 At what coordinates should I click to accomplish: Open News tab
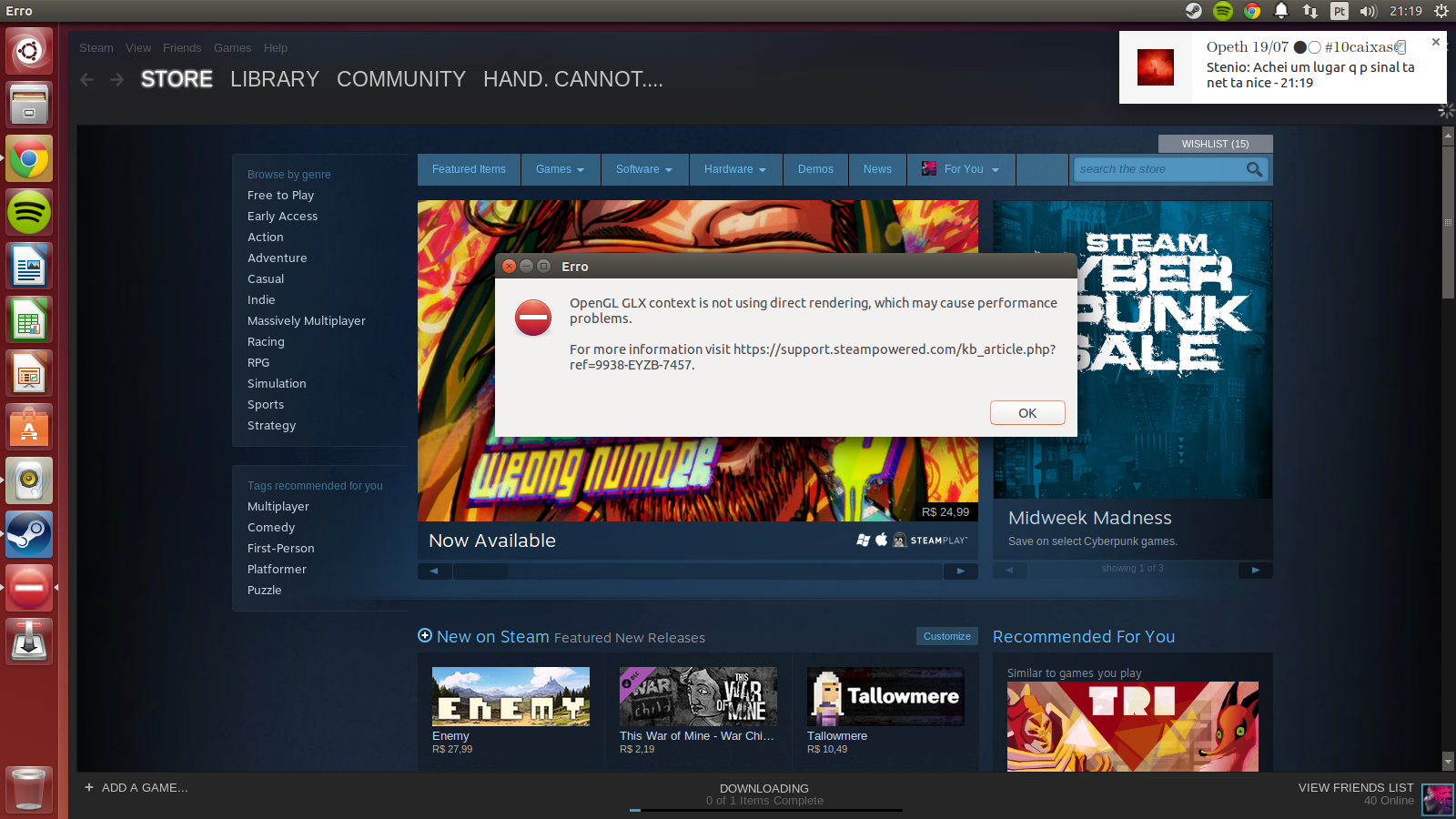click(x=877, y=169)
